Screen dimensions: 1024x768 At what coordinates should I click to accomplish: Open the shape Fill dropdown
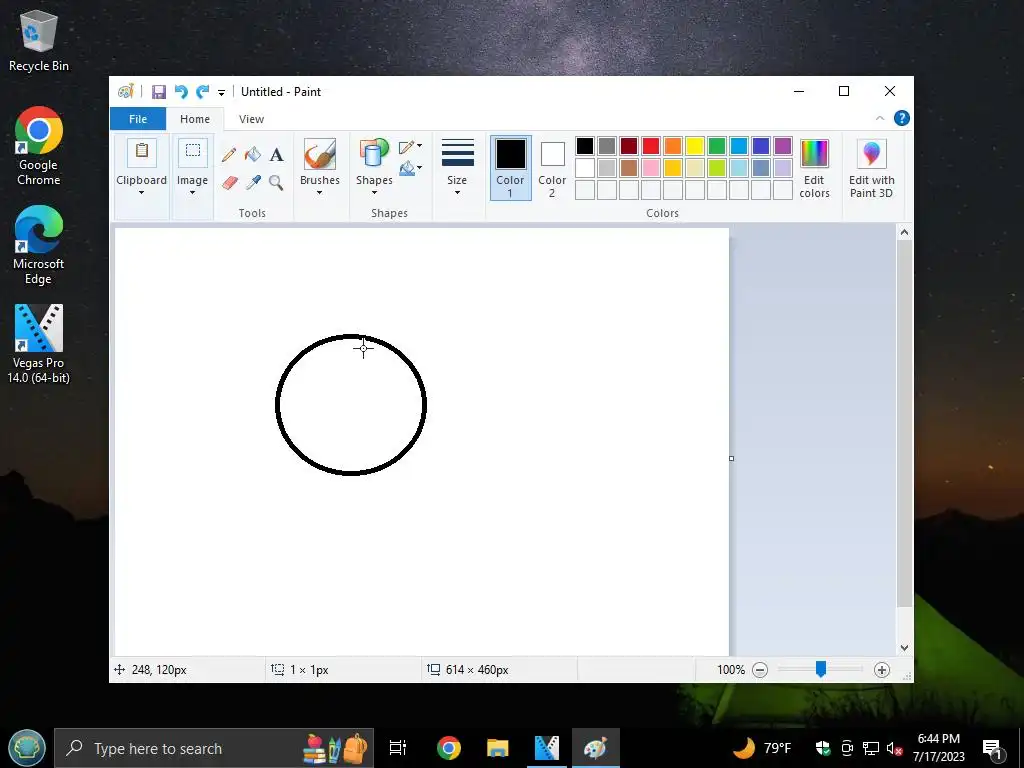tap(411, 168)
